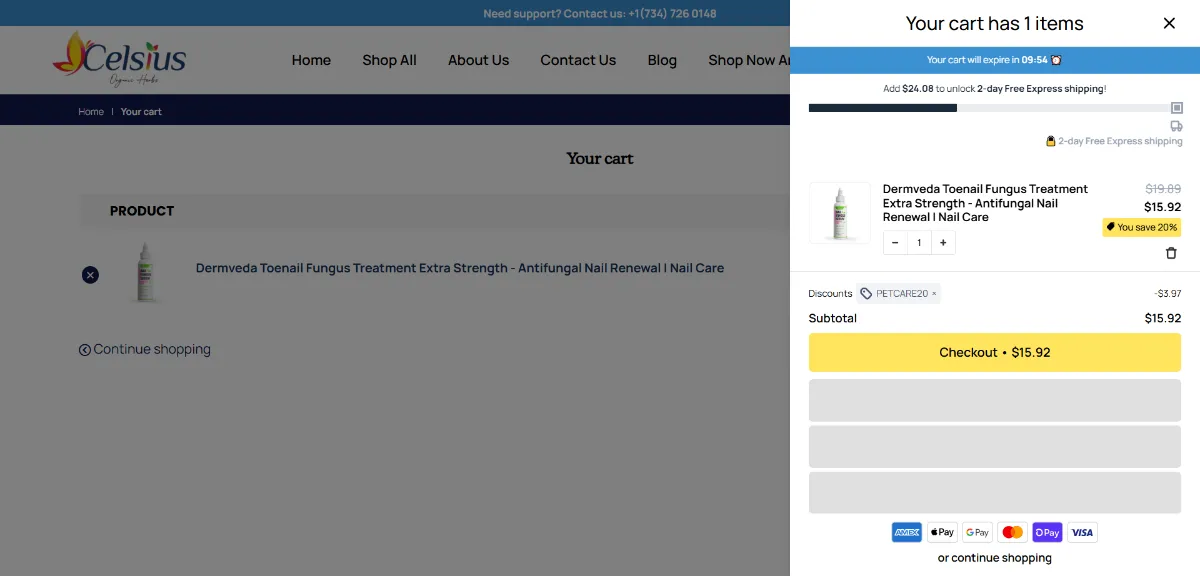Image resolution: width=1200 pixels, height=576 pixels.
Task: Open the product thumbnail in the cart drawer
Action: coord(839,212)
